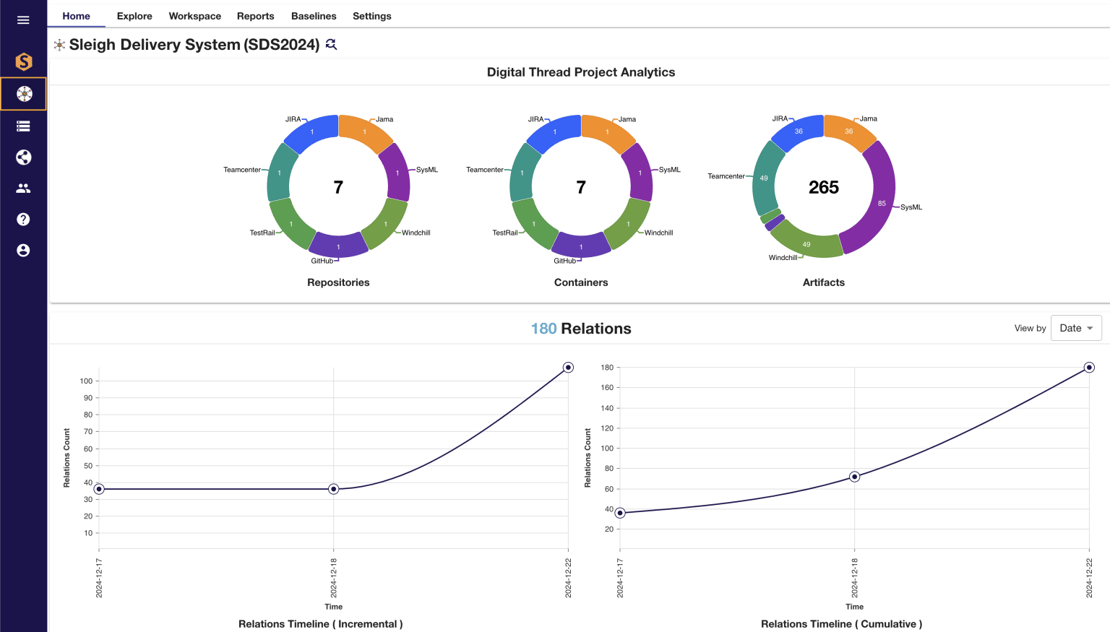Open the help question mark icon
Viewport: 1110px width, 632px height.
click(23, 219)
